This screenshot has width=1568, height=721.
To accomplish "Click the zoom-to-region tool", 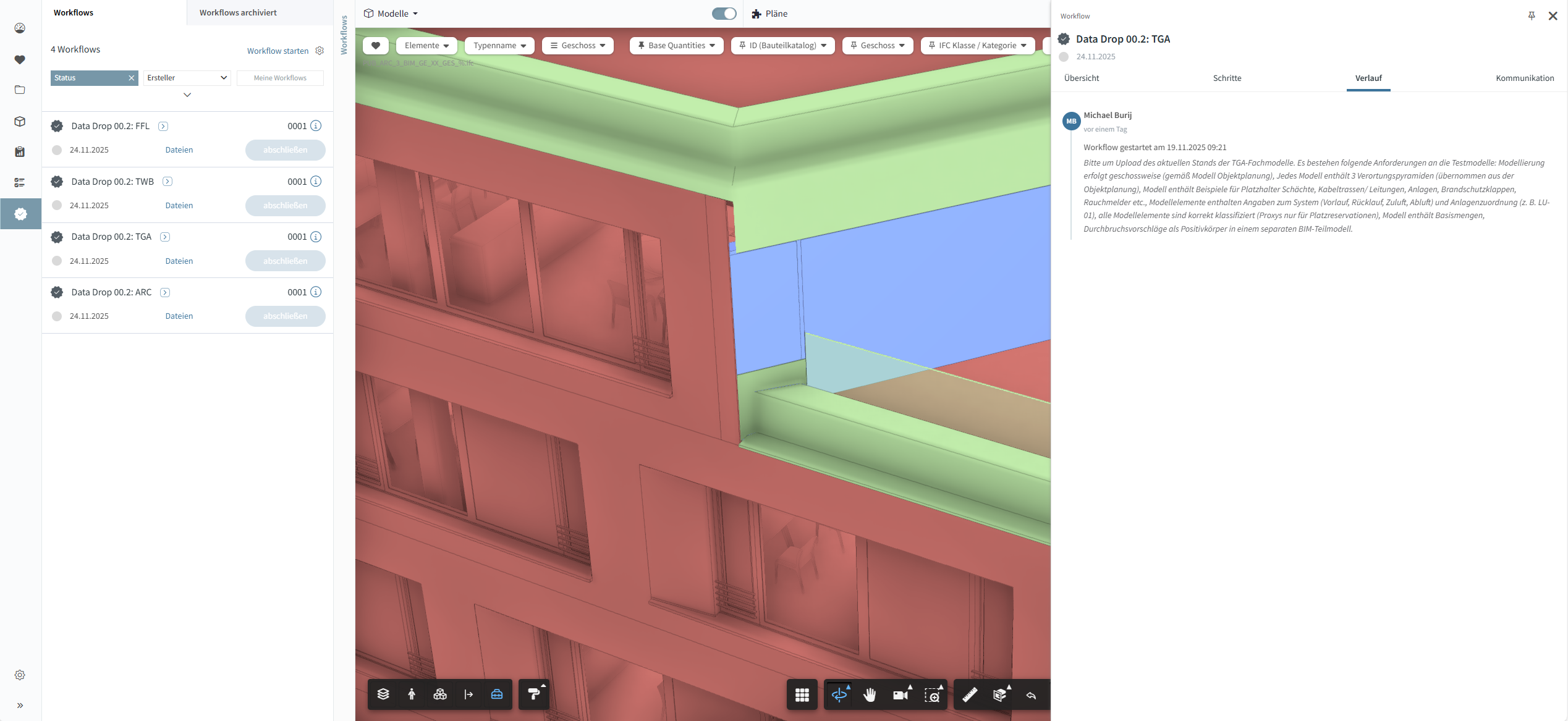I will pyautogui.click(x=932, y=695).
